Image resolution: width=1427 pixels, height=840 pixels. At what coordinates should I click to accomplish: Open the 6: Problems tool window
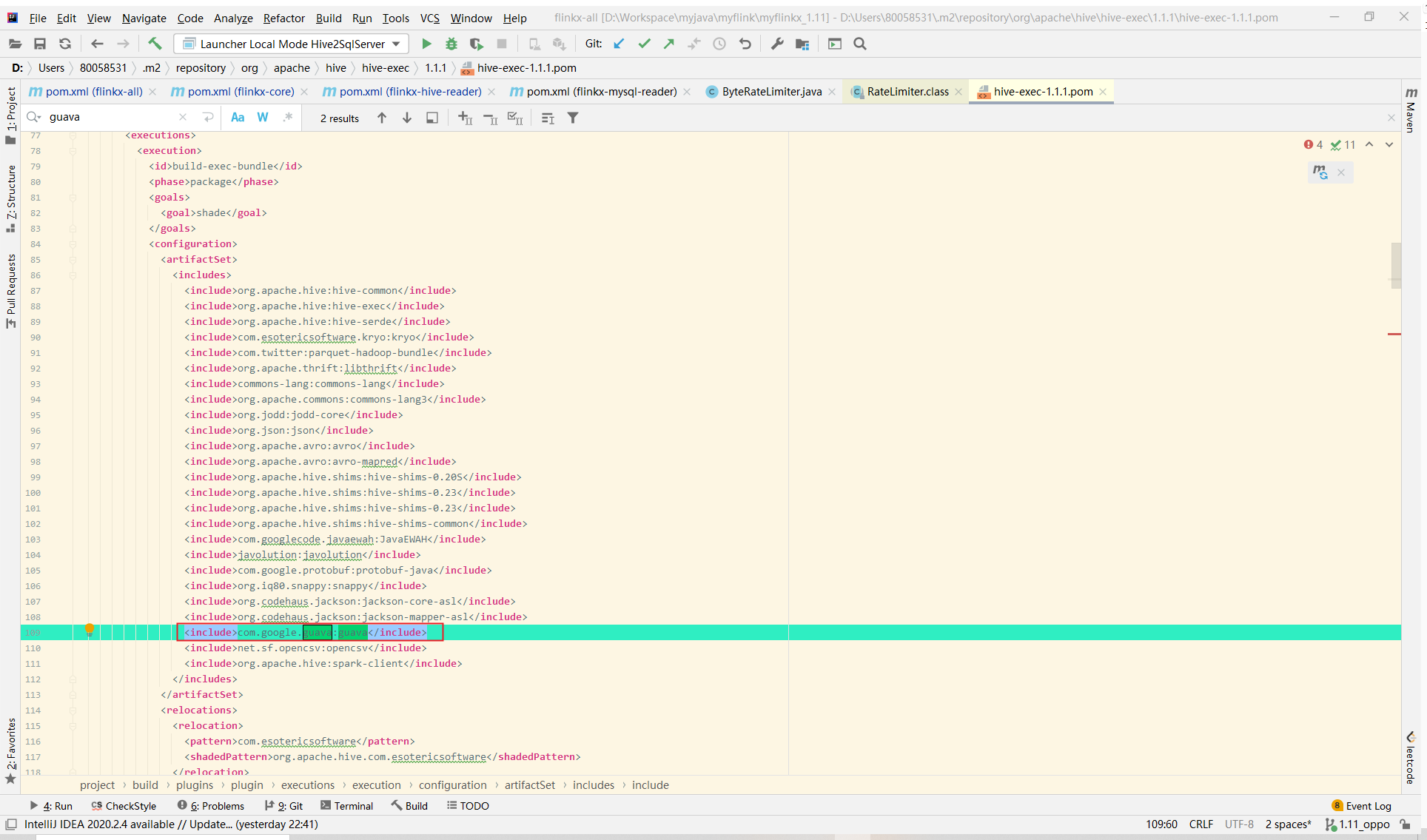coord(211,806)
